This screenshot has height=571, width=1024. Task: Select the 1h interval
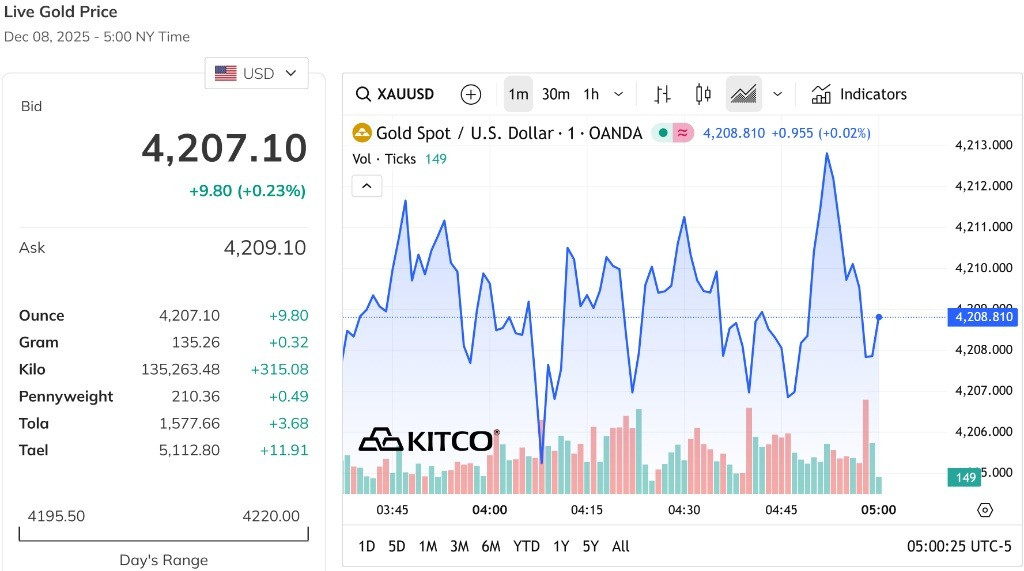click(591, 94)
